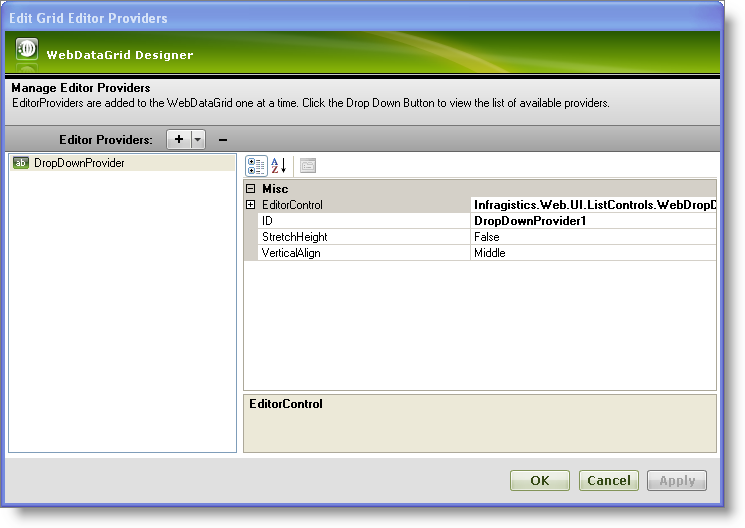Click the add editor provider plus button
Image resolution: width=745 pixels, height=528 pixels.
coord(179,140)
